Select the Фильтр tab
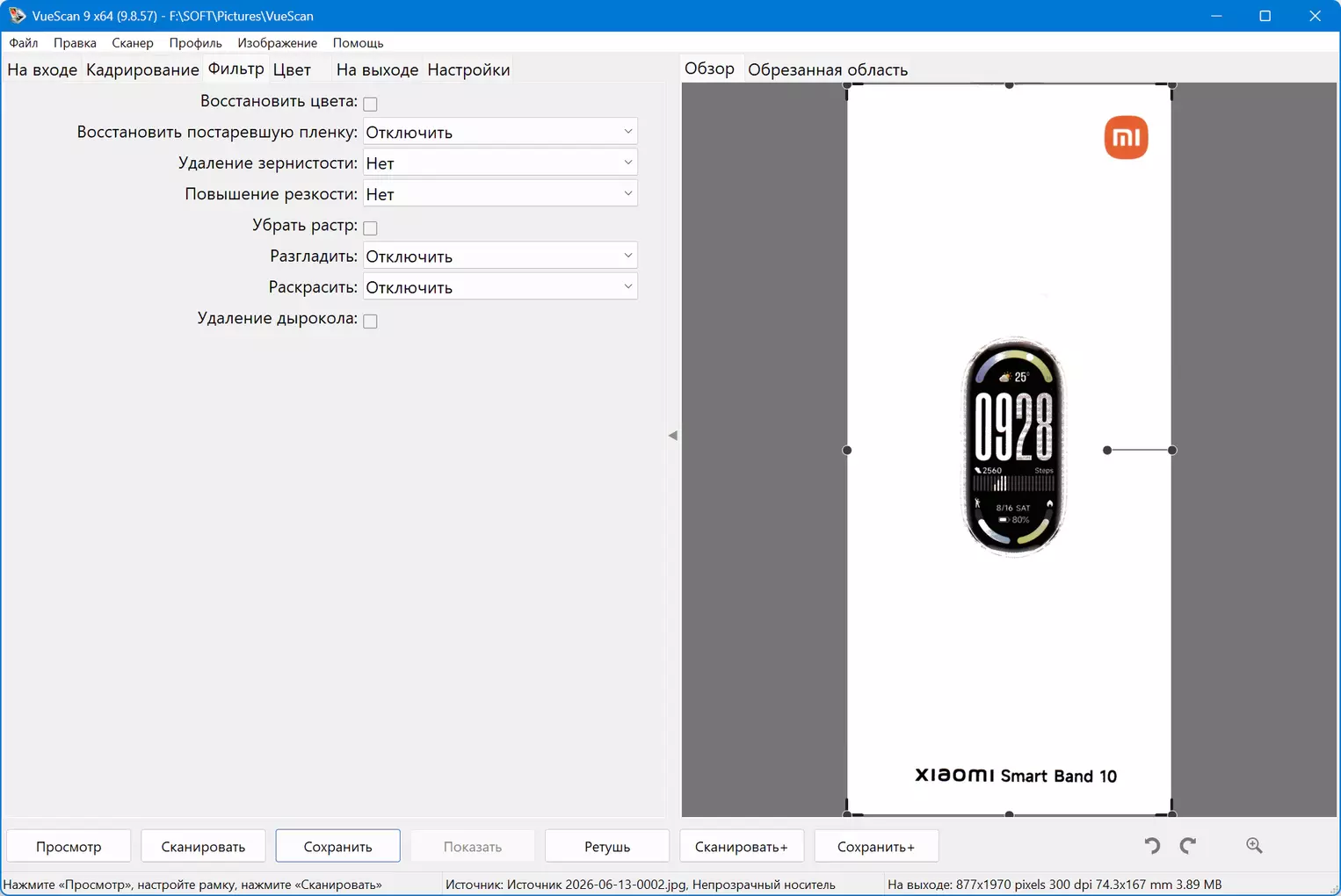 click(236, 69)
